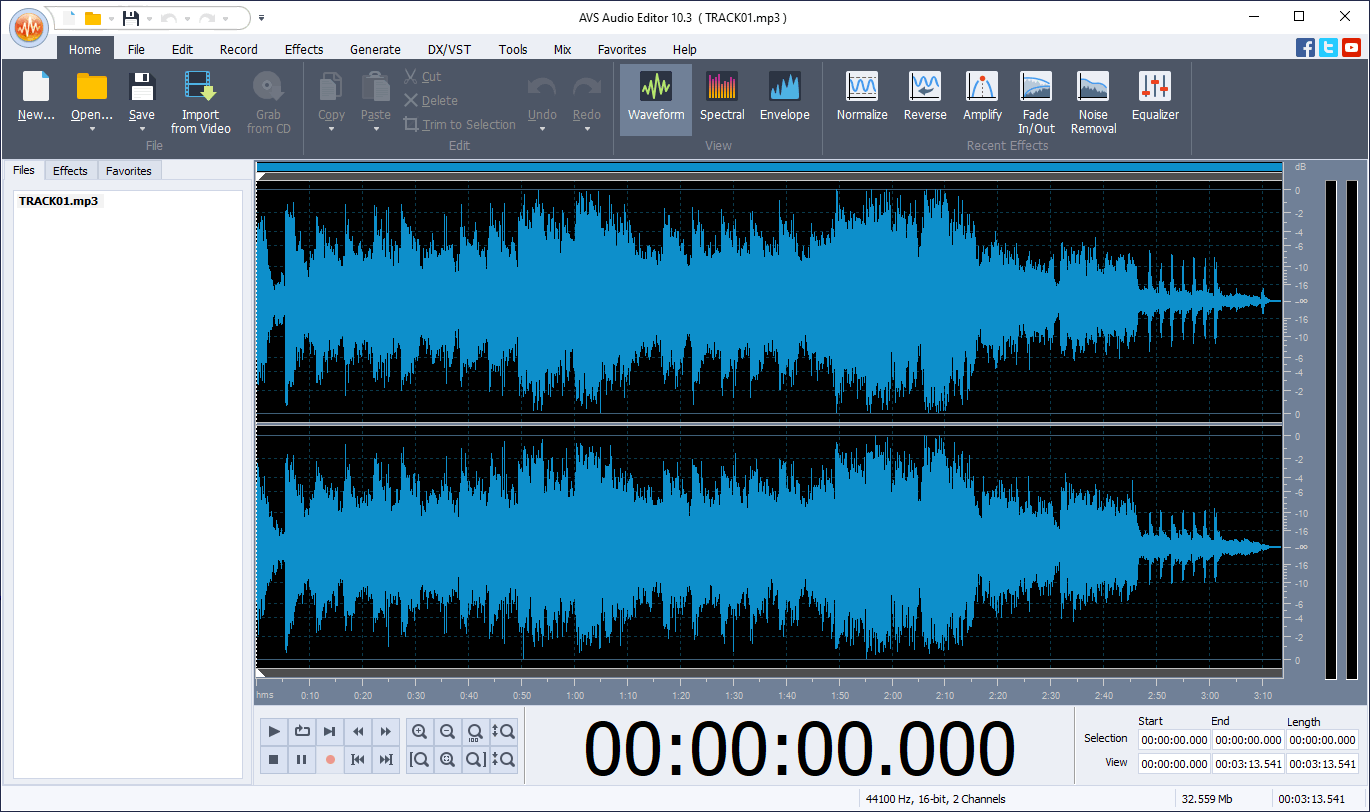The width and height of the screenshot is (1370, 812).
Task: Switch to Spectral view
Action: click(722, 99)
